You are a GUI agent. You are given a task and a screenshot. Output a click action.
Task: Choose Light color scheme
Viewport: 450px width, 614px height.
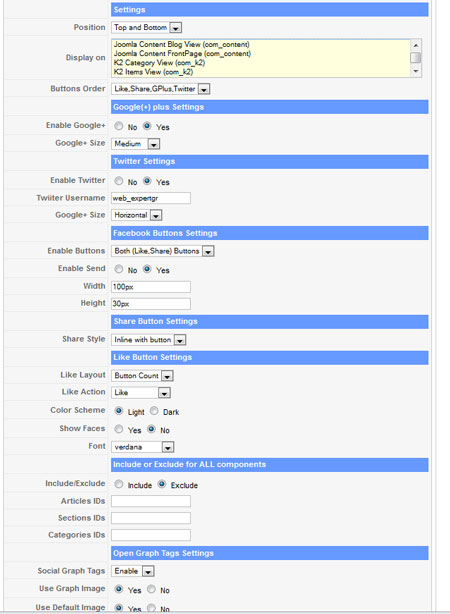point(119,411)
